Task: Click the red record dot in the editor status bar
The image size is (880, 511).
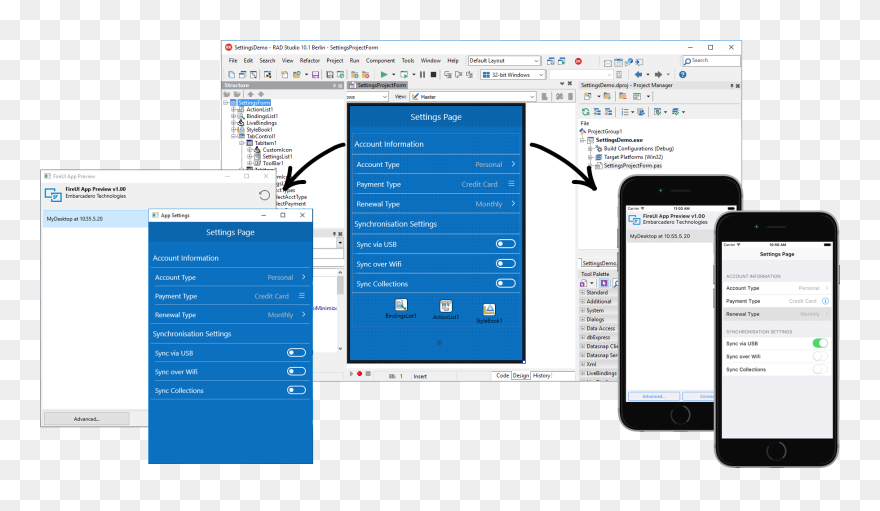Action: point(360,374)
